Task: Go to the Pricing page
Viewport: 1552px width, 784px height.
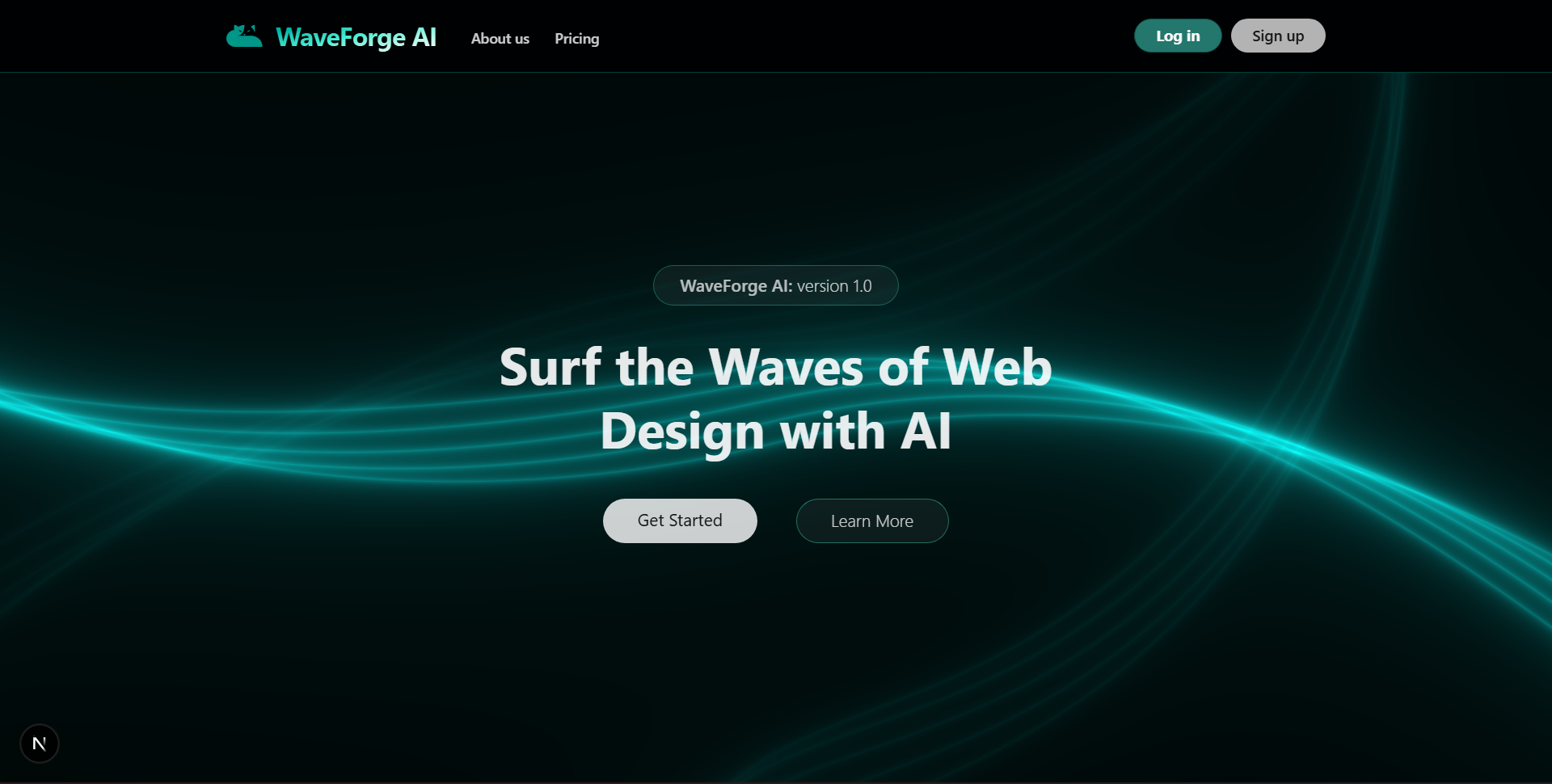Action: pyautogui.click(x=576, y=39)
